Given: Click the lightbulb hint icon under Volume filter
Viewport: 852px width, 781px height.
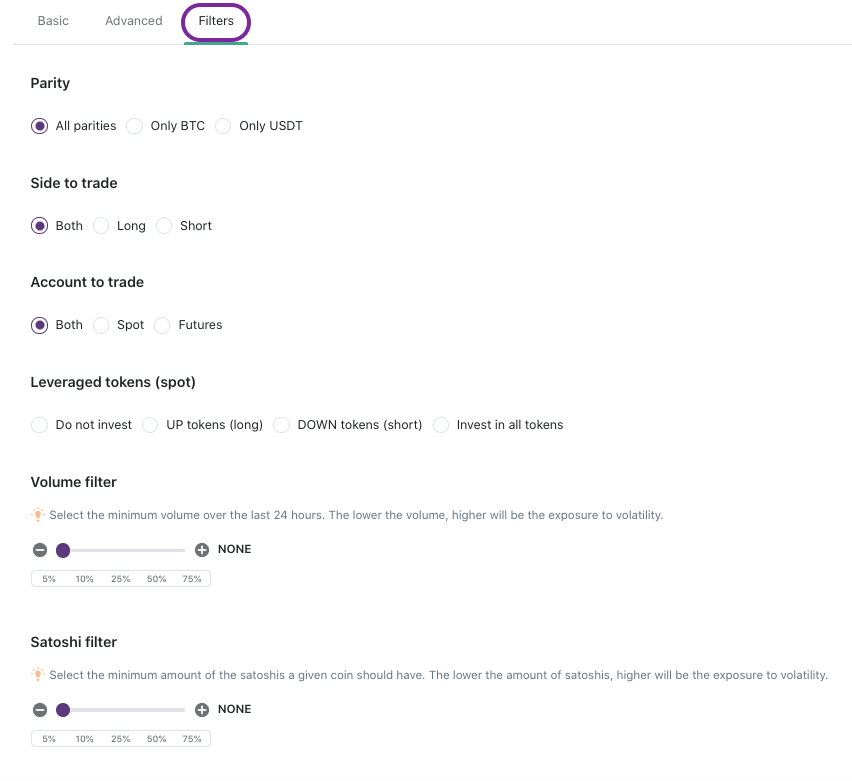Looking at the screenshot, I should pos(38,515).
